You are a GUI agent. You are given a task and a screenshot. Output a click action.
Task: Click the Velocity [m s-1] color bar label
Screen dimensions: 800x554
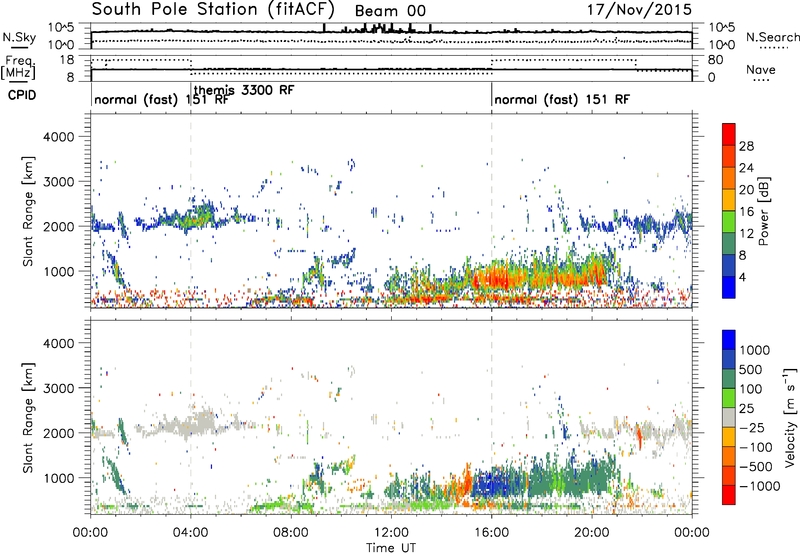[x=790, y=417]
